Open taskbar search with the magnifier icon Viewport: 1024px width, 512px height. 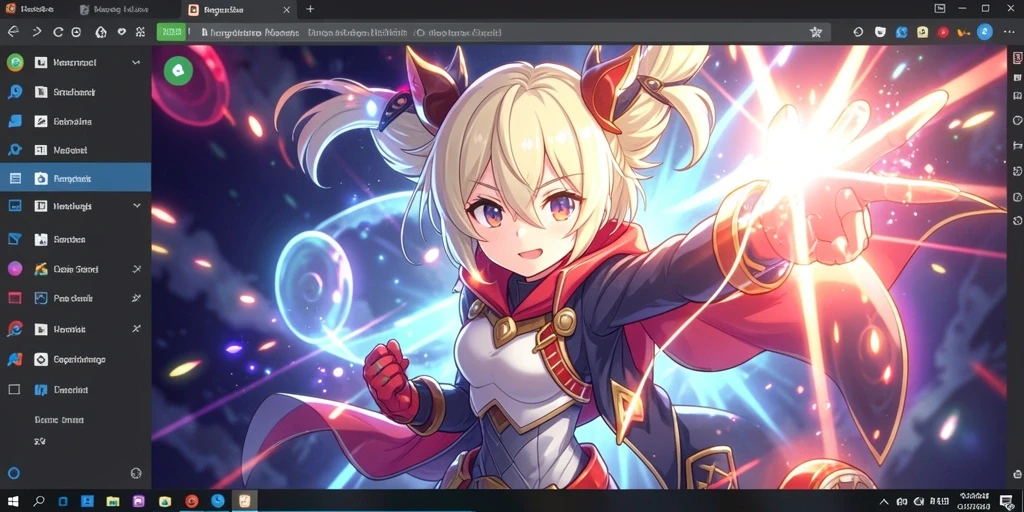[x=39, y=501]
